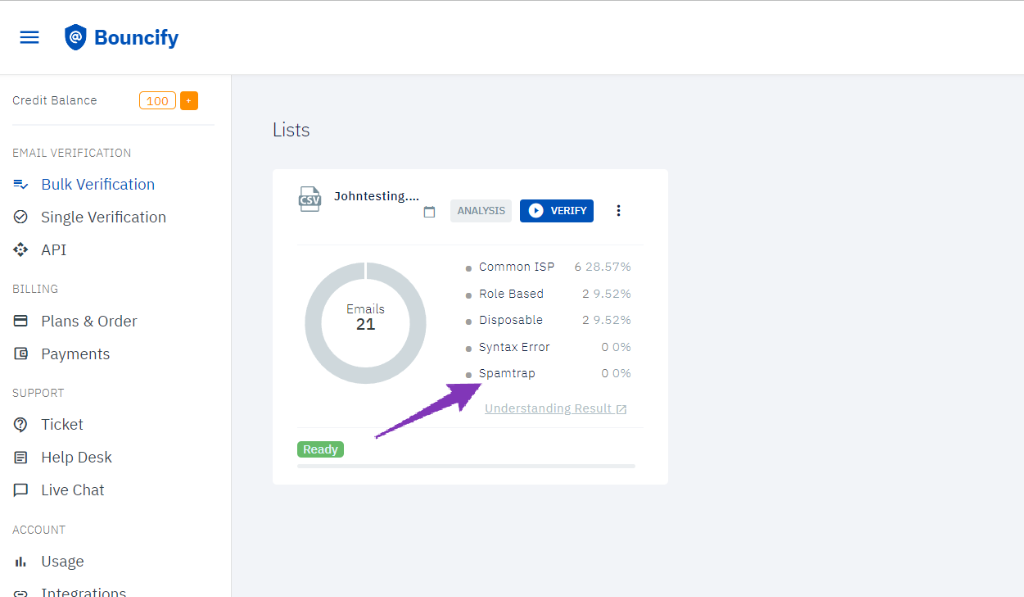Add credits with the orange plus button
The width and height of the screenshot is (1024, 597).
click(x=189, y=101)
